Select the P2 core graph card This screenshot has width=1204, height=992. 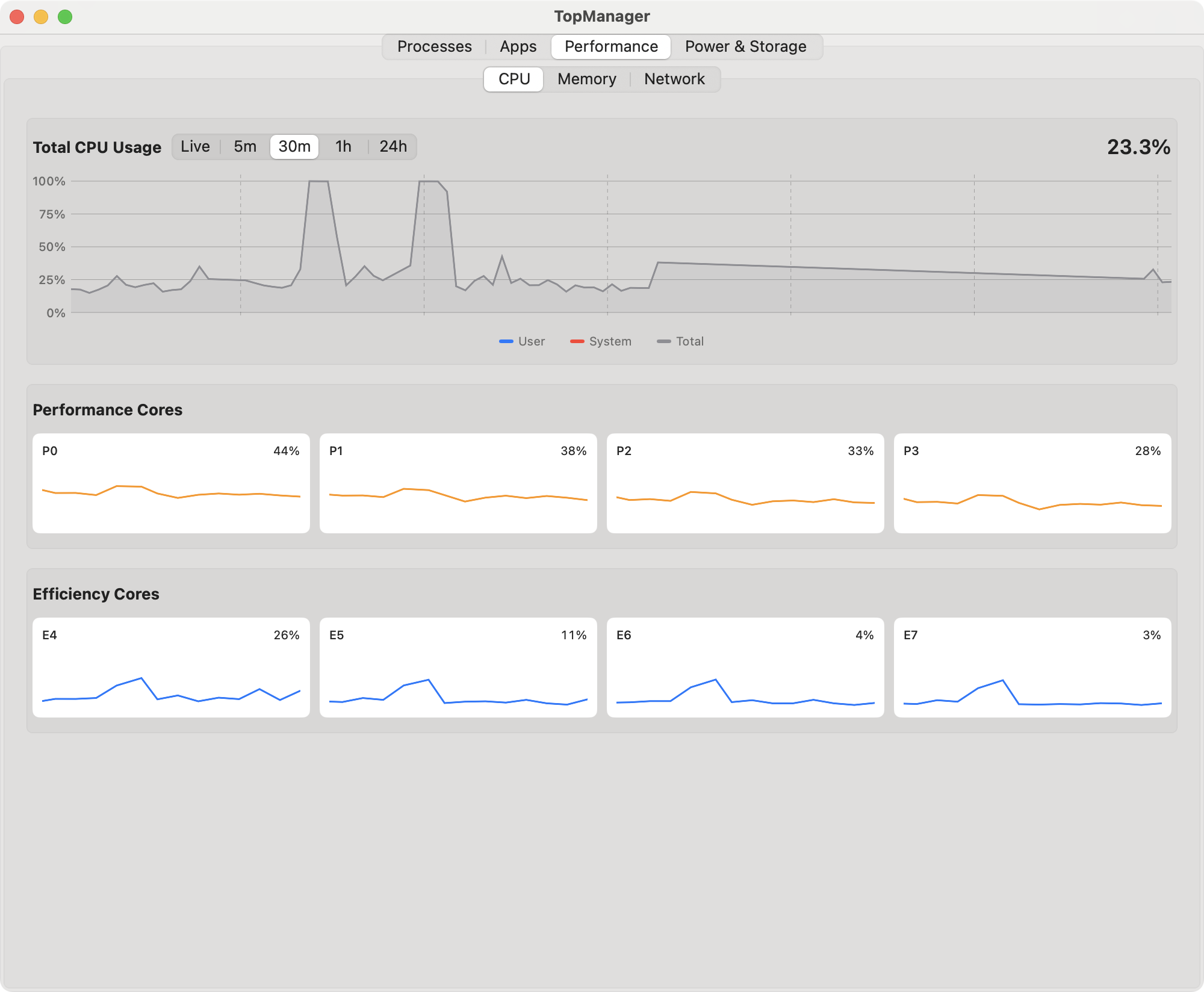point(745,483)
